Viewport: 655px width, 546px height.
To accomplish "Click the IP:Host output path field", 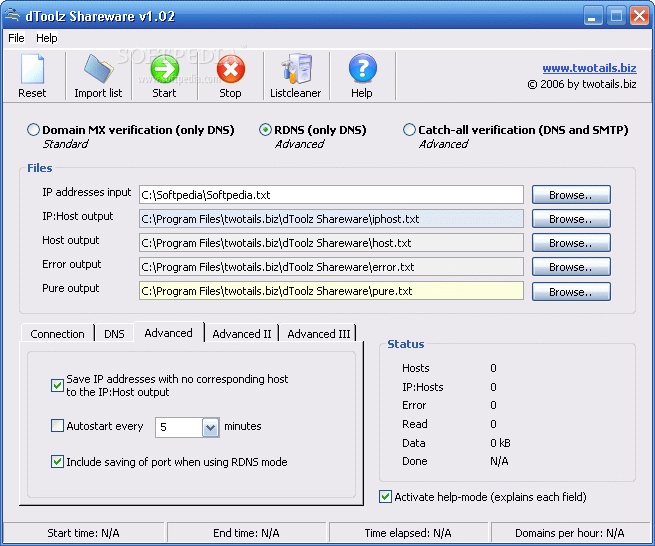I will click(331, 219).
